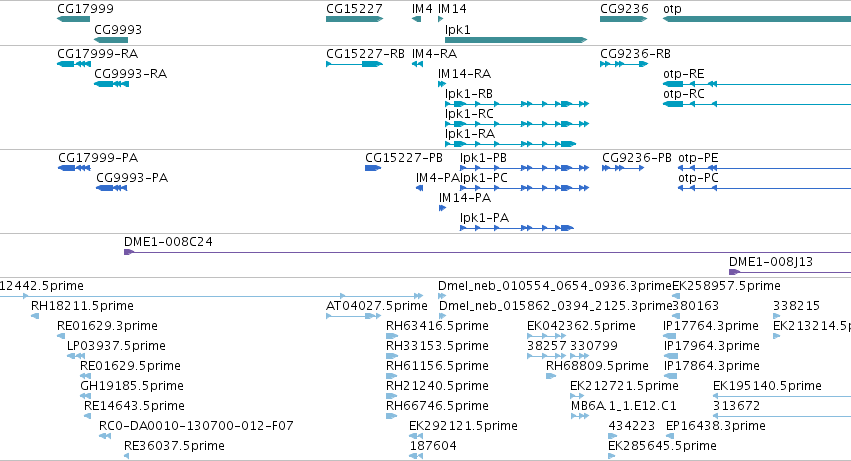The height and width of the screenshot is (461, 851).
Task: Click the RH66746.5prime EST label
Action: (x=437, y=406)
